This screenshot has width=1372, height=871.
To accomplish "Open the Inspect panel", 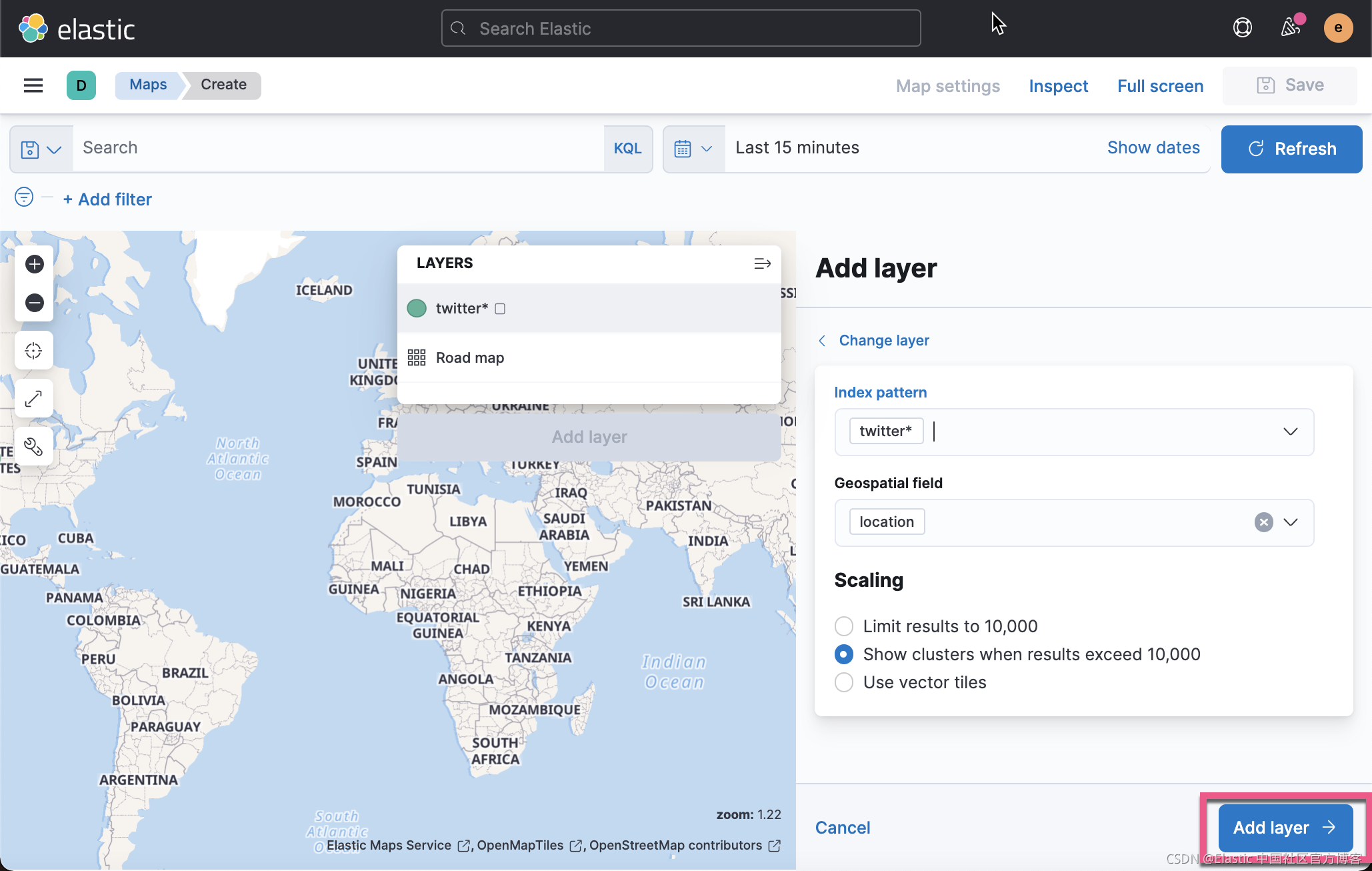I will coord(1058,86).
